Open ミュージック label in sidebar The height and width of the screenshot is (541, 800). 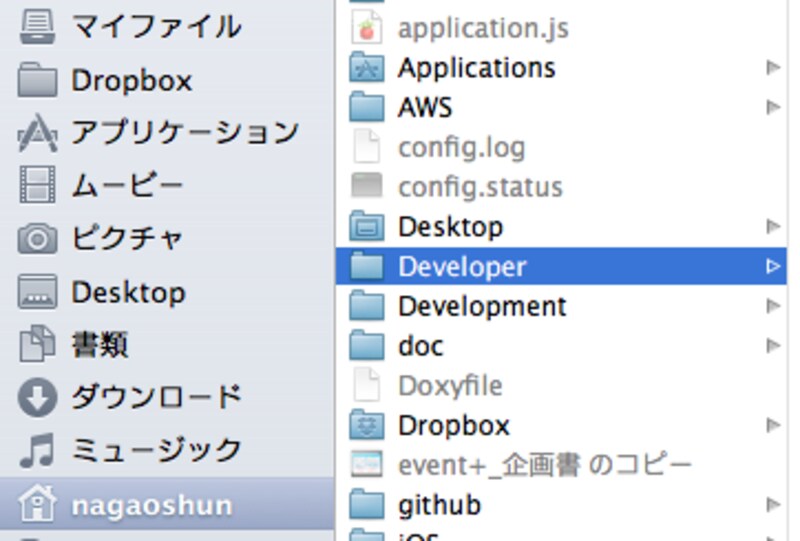click(156, 450)
